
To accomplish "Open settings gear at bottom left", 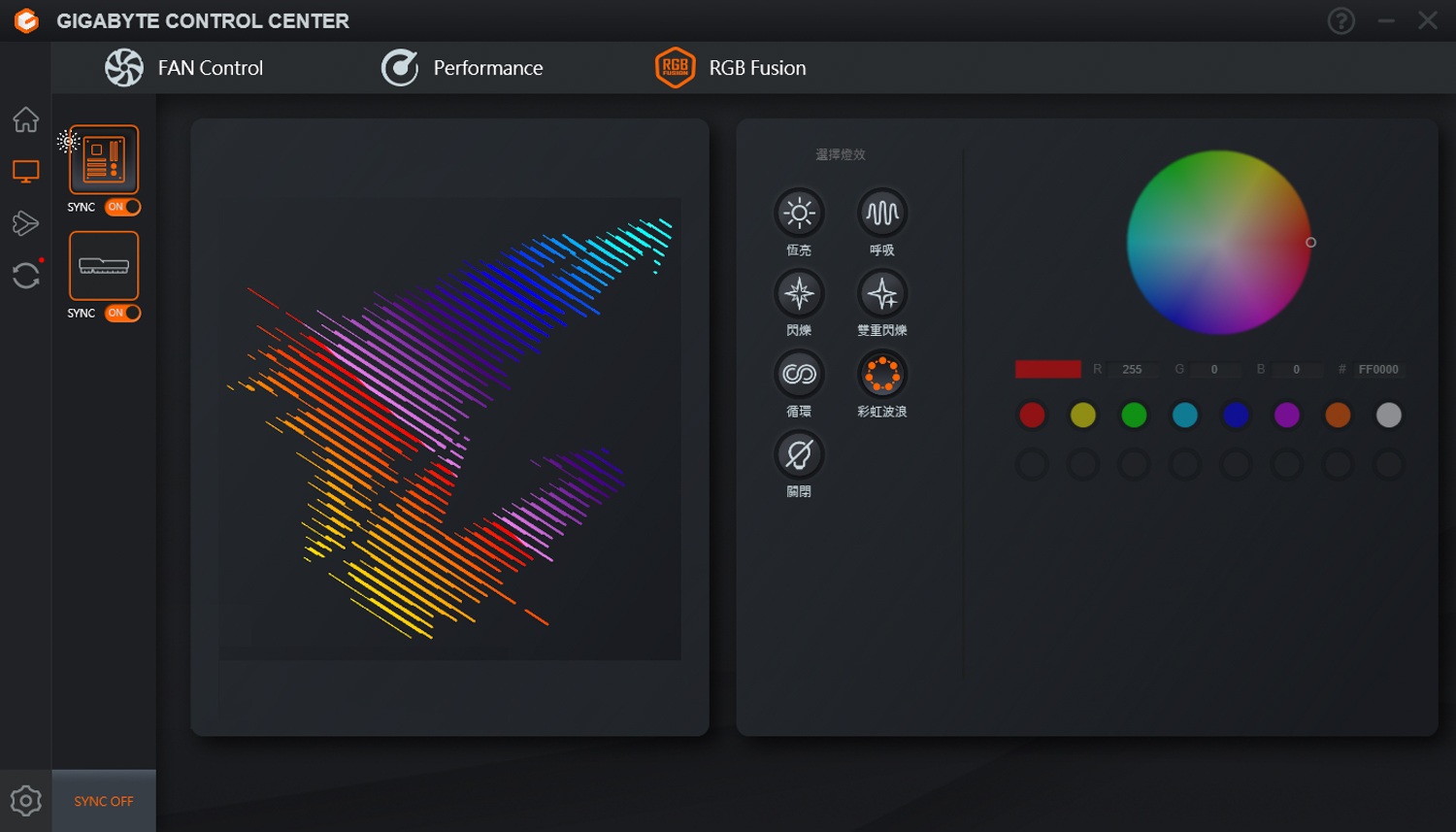I will click(25, 801).
